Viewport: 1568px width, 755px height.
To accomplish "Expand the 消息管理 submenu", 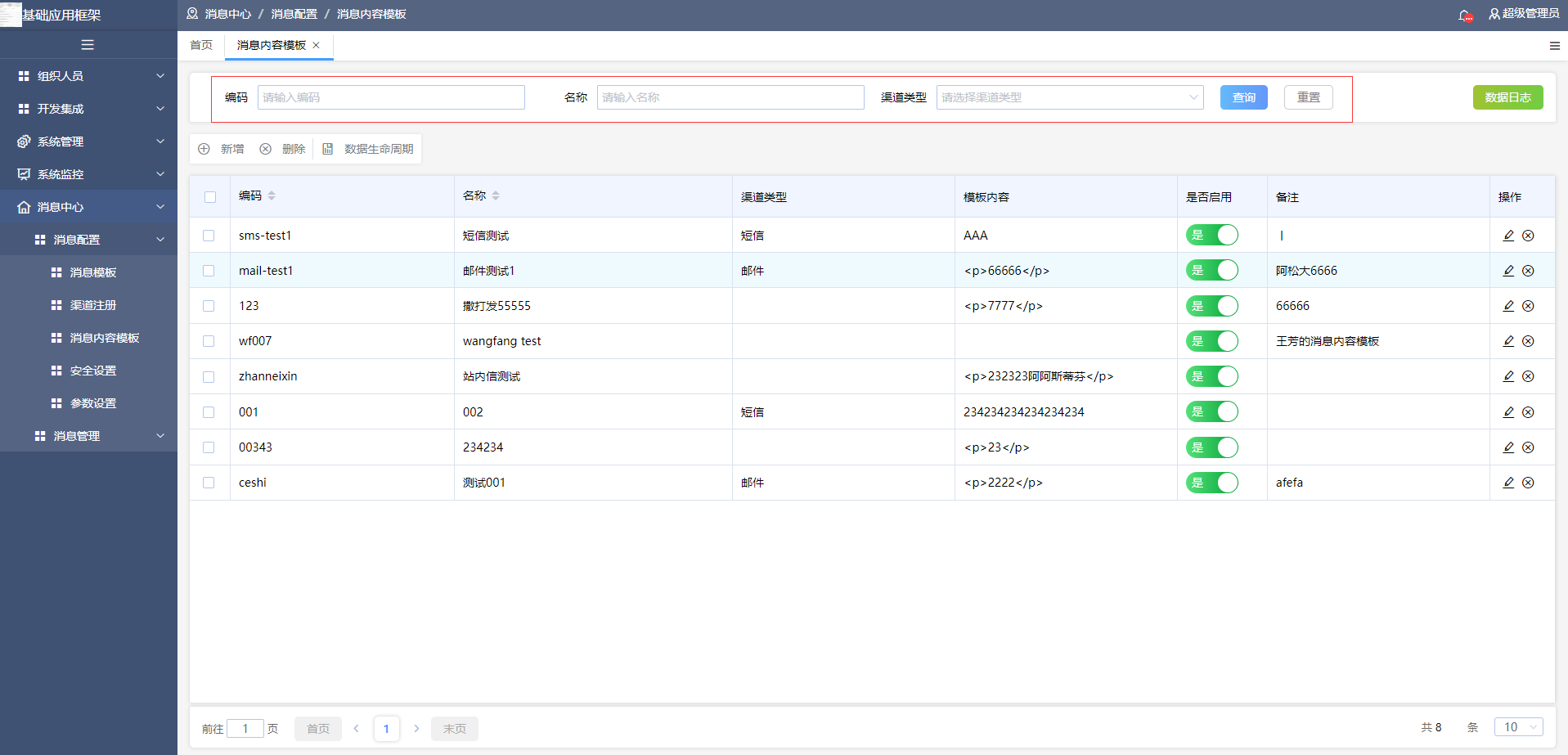I will 88,436.
